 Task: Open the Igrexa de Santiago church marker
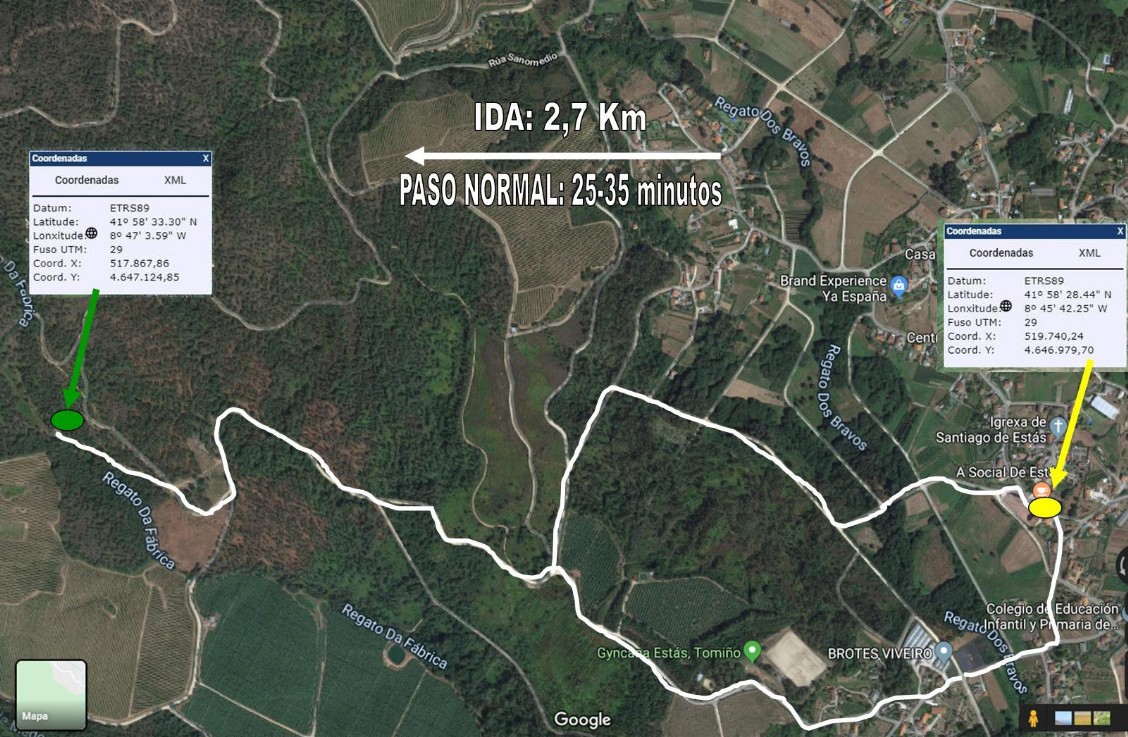[x=1058, y=426]
